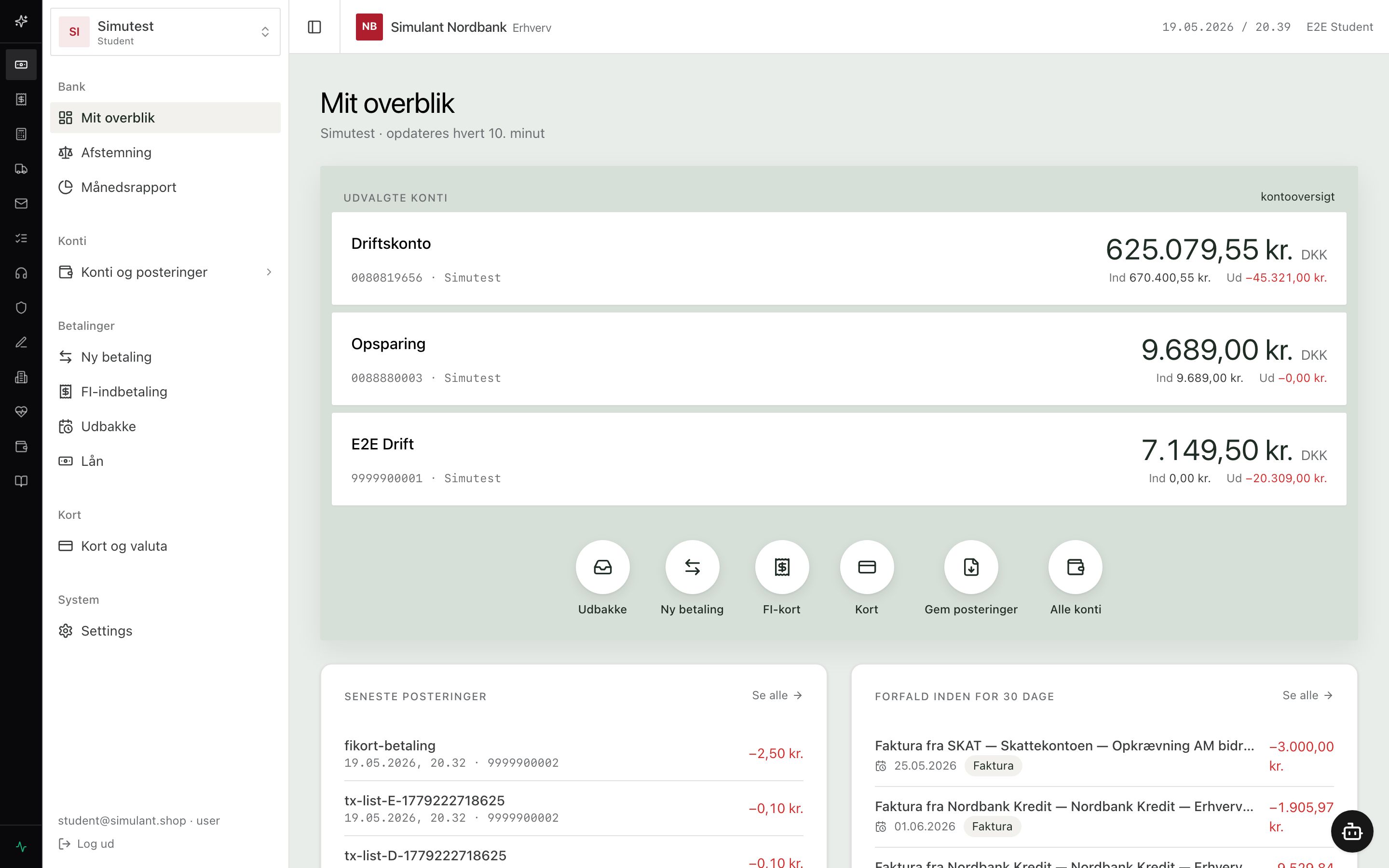
Task: Open the open-book icon in left rail
Action: pyautogui.click(x=21, y=481)
